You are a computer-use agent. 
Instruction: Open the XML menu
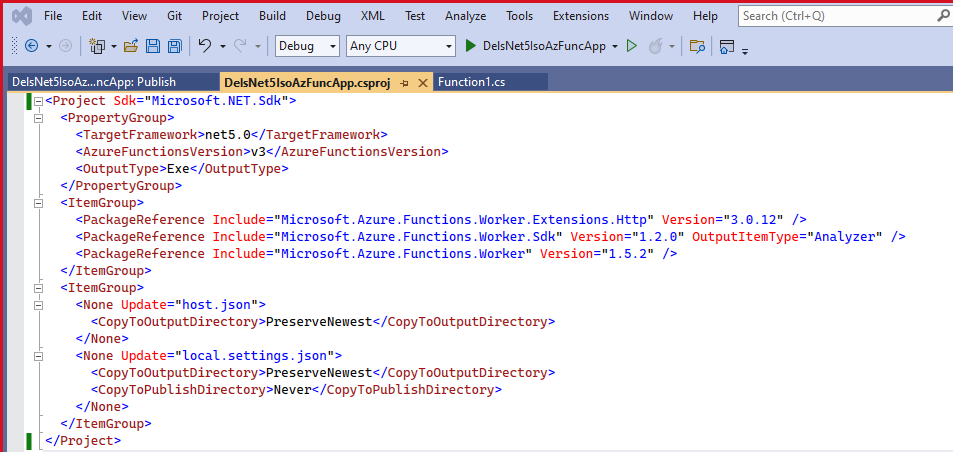pyautogui.click(x=372, y=16)
